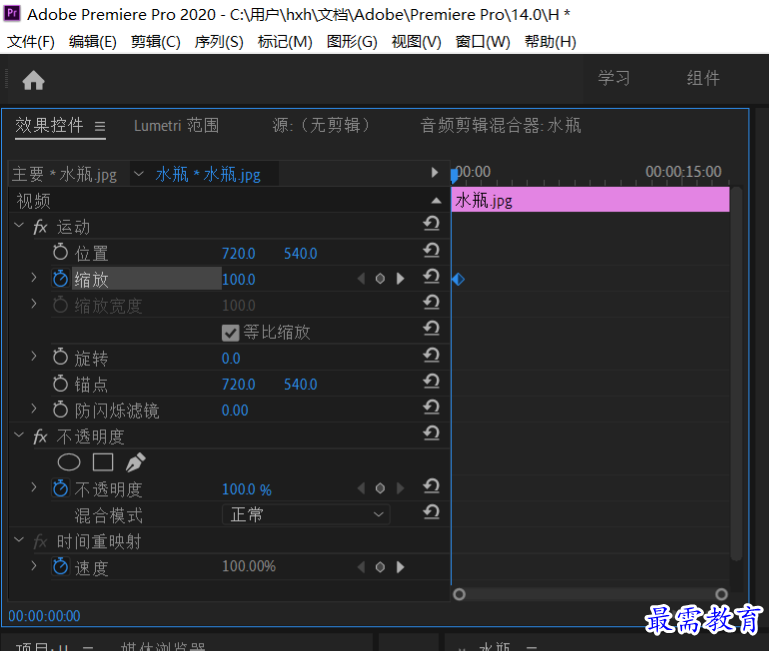This screenshot has height=651, width=769.
Task: Expand the 不透明度 percentage parameter
Action: coord(34,488)
